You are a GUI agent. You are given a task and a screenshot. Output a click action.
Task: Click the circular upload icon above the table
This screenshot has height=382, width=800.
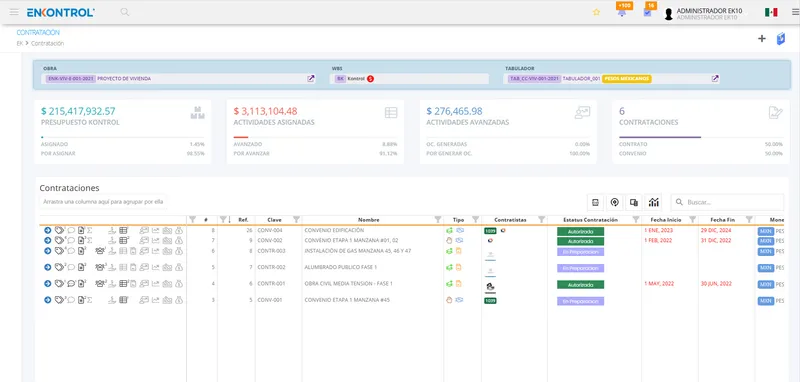614,202
